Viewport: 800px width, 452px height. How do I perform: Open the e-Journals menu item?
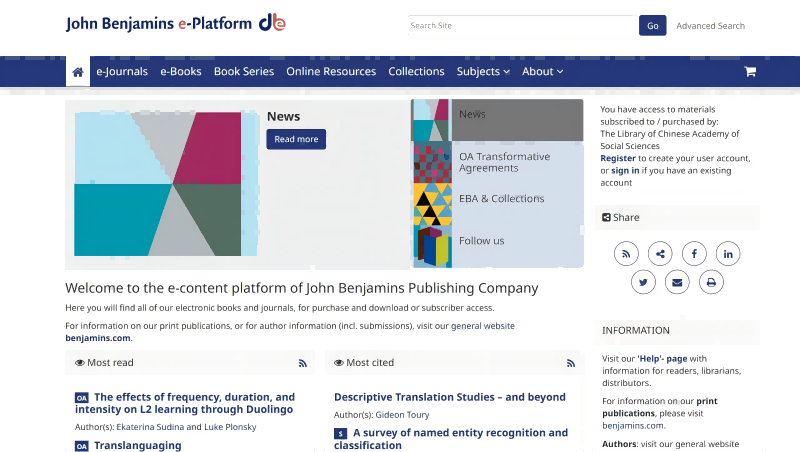pos(122,72)
